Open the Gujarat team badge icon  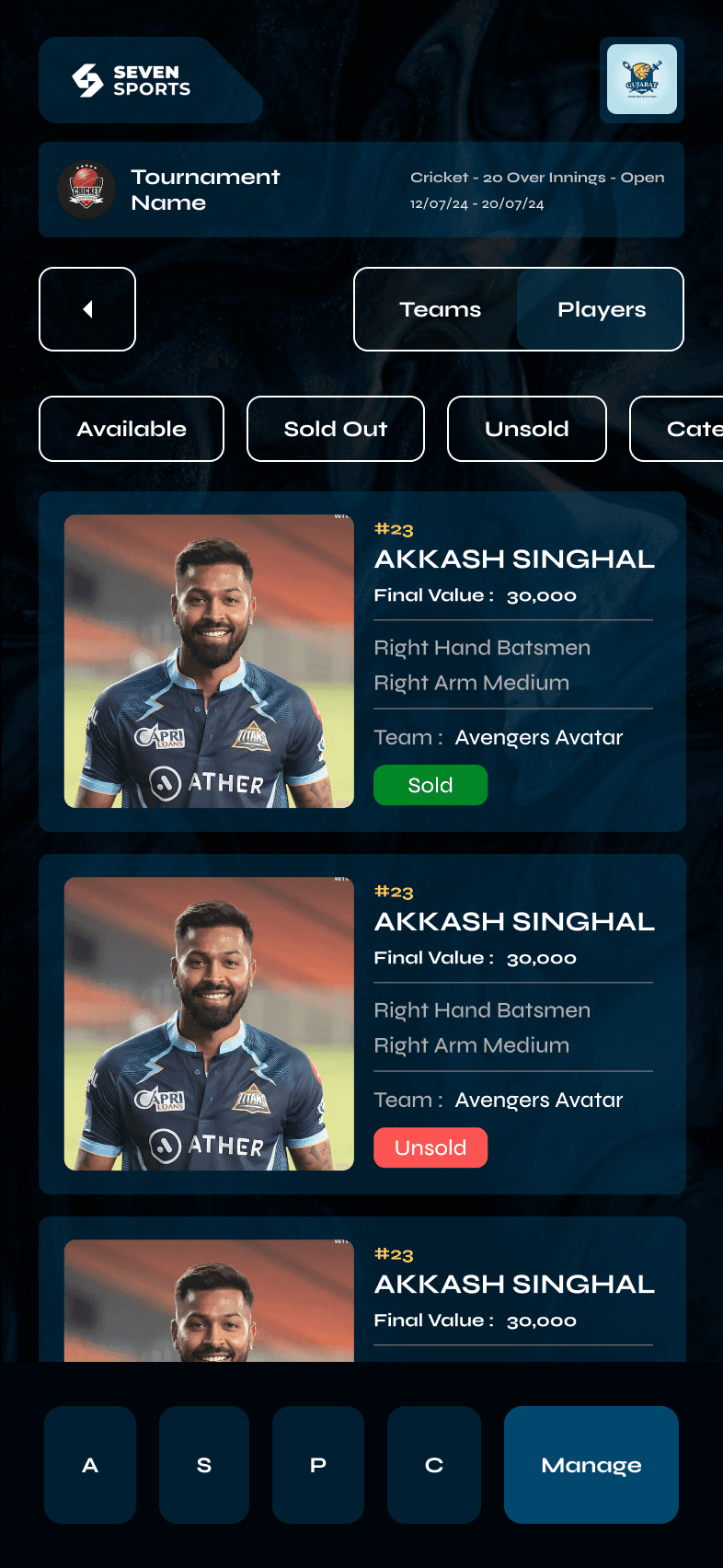[x=642, y=79]
